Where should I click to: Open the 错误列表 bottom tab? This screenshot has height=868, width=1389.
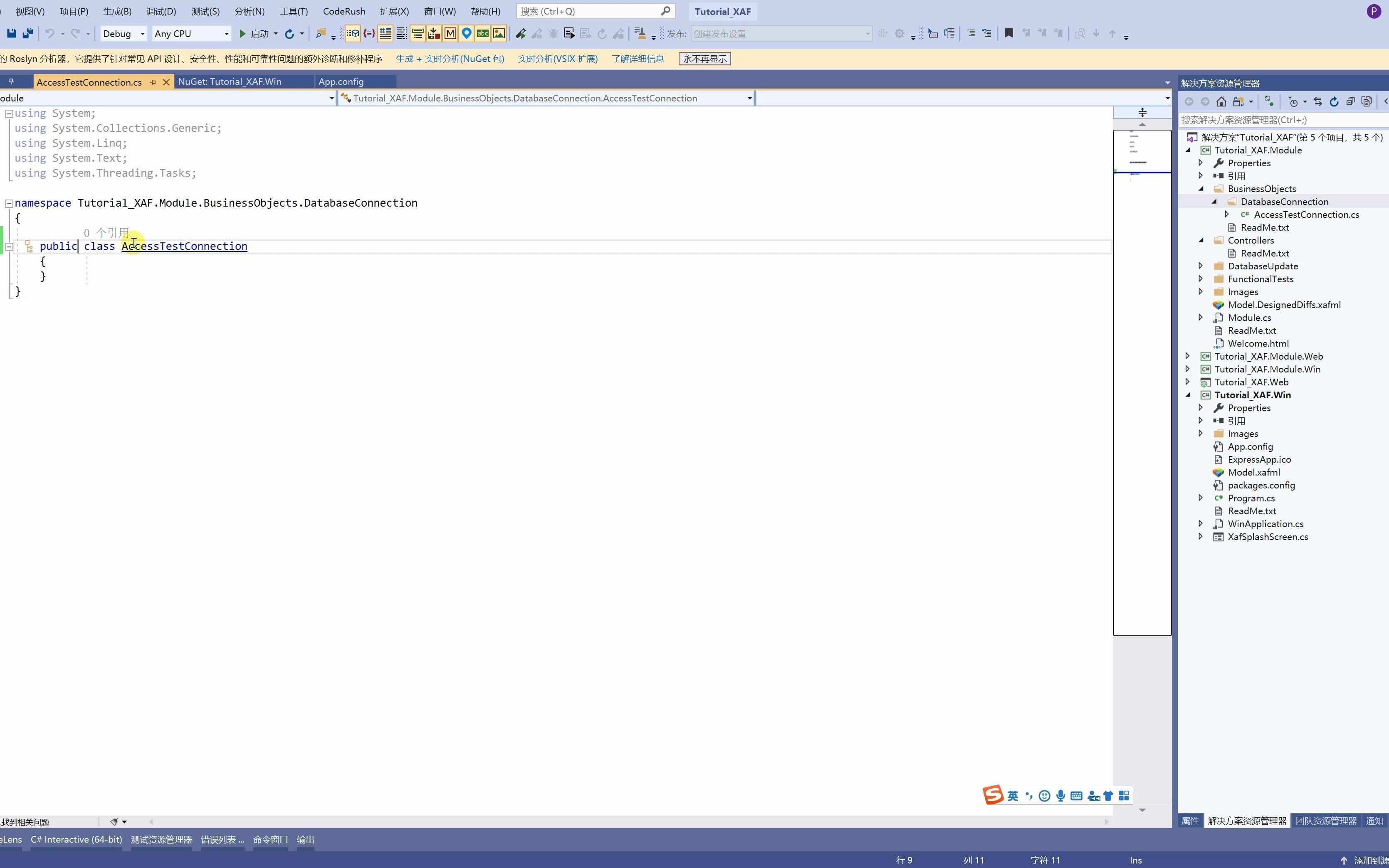coord(222,839)
